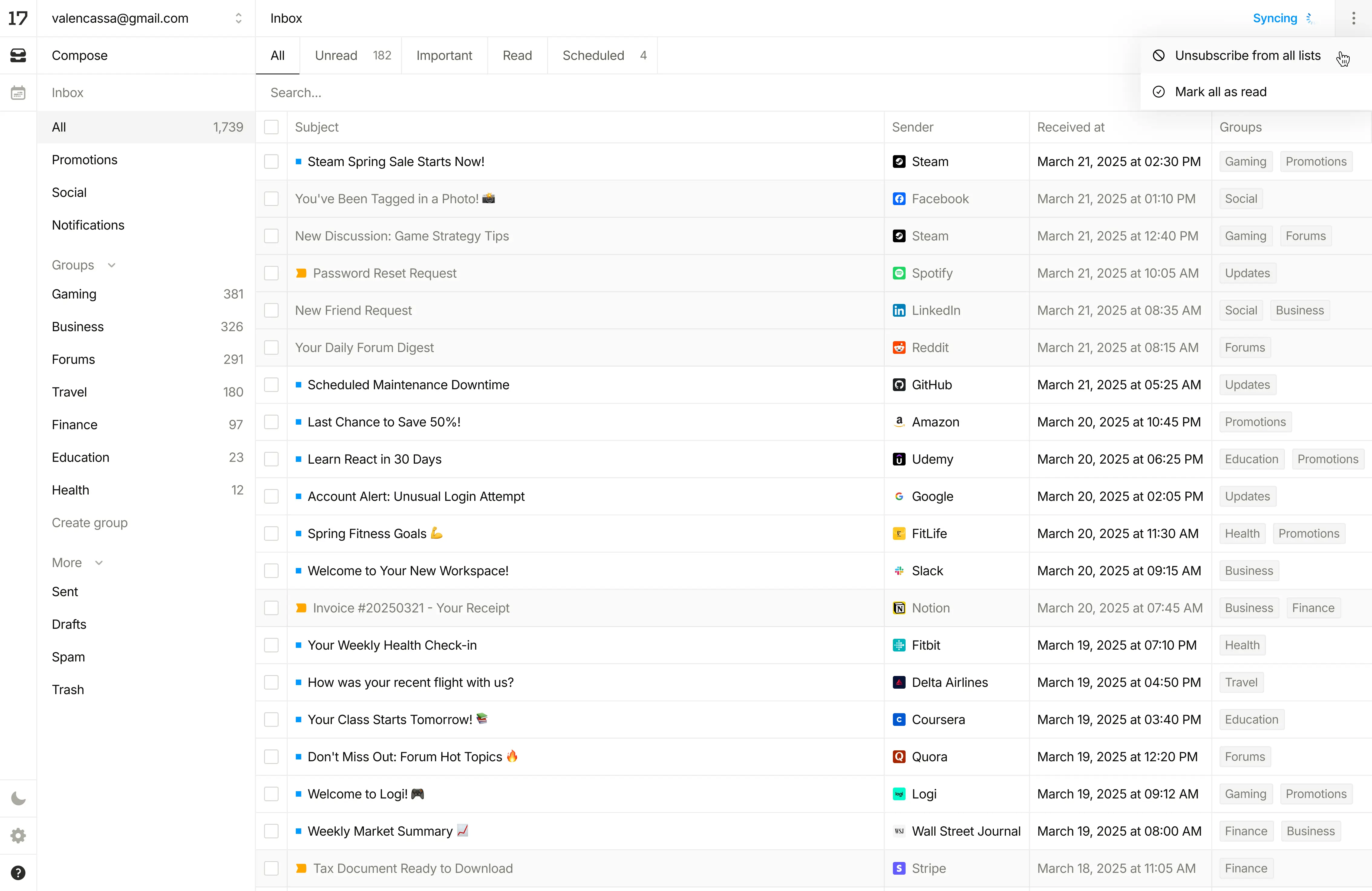Open the Last Chance to Save 50%! email
This screenshot has width=1372, height=891.
(384, 422)
